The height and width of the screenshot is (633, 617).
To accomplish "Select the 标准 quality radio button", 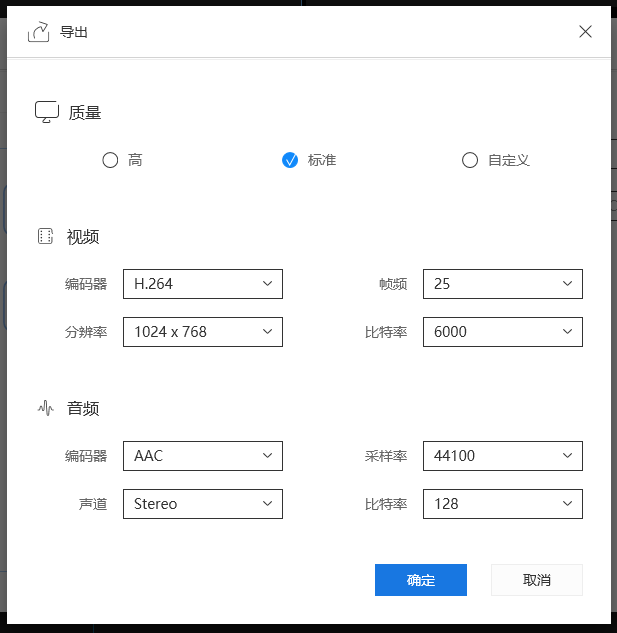I will [290, 160].
